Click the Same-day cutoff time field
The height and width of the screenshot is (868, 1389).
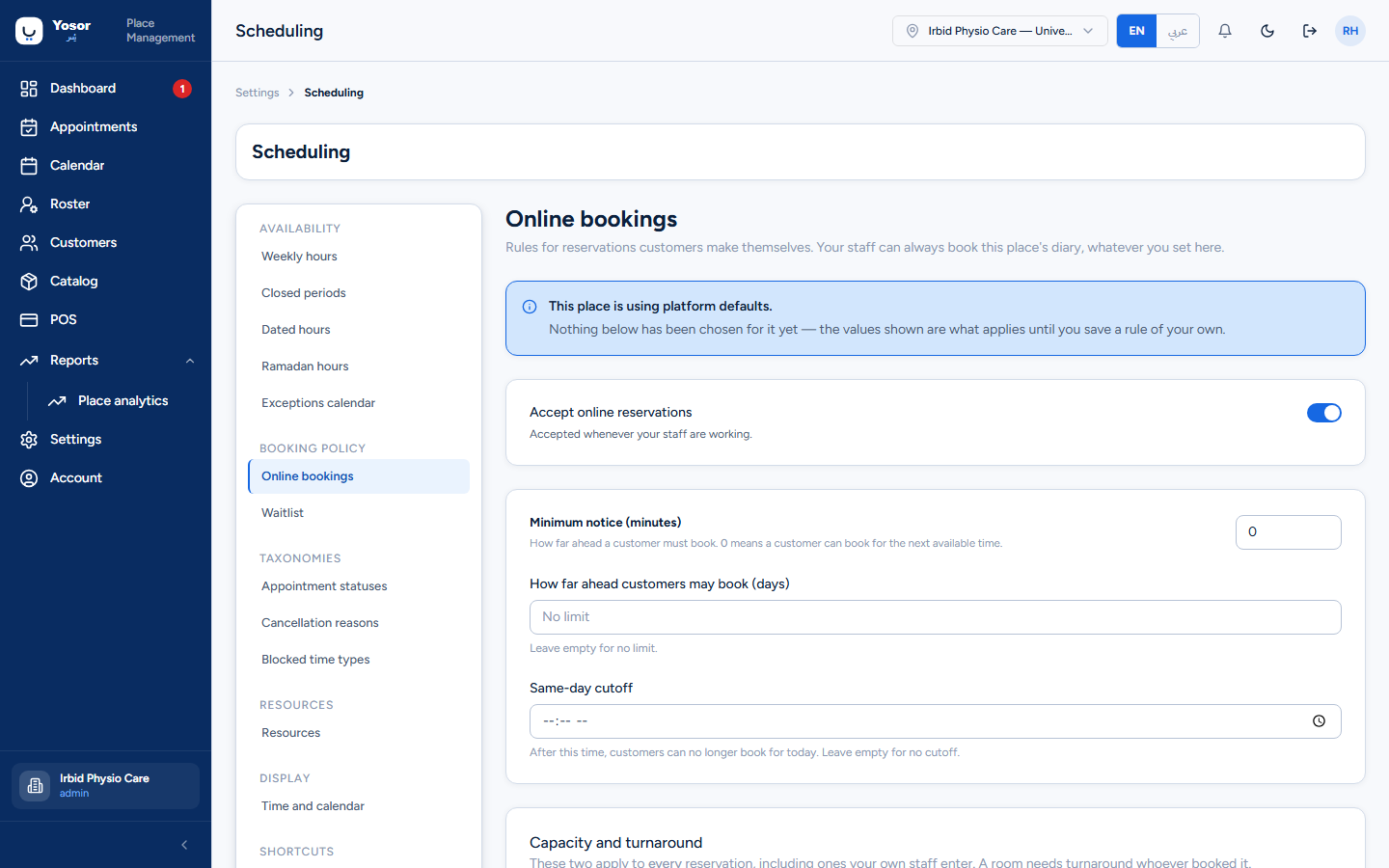pos(935,721)
